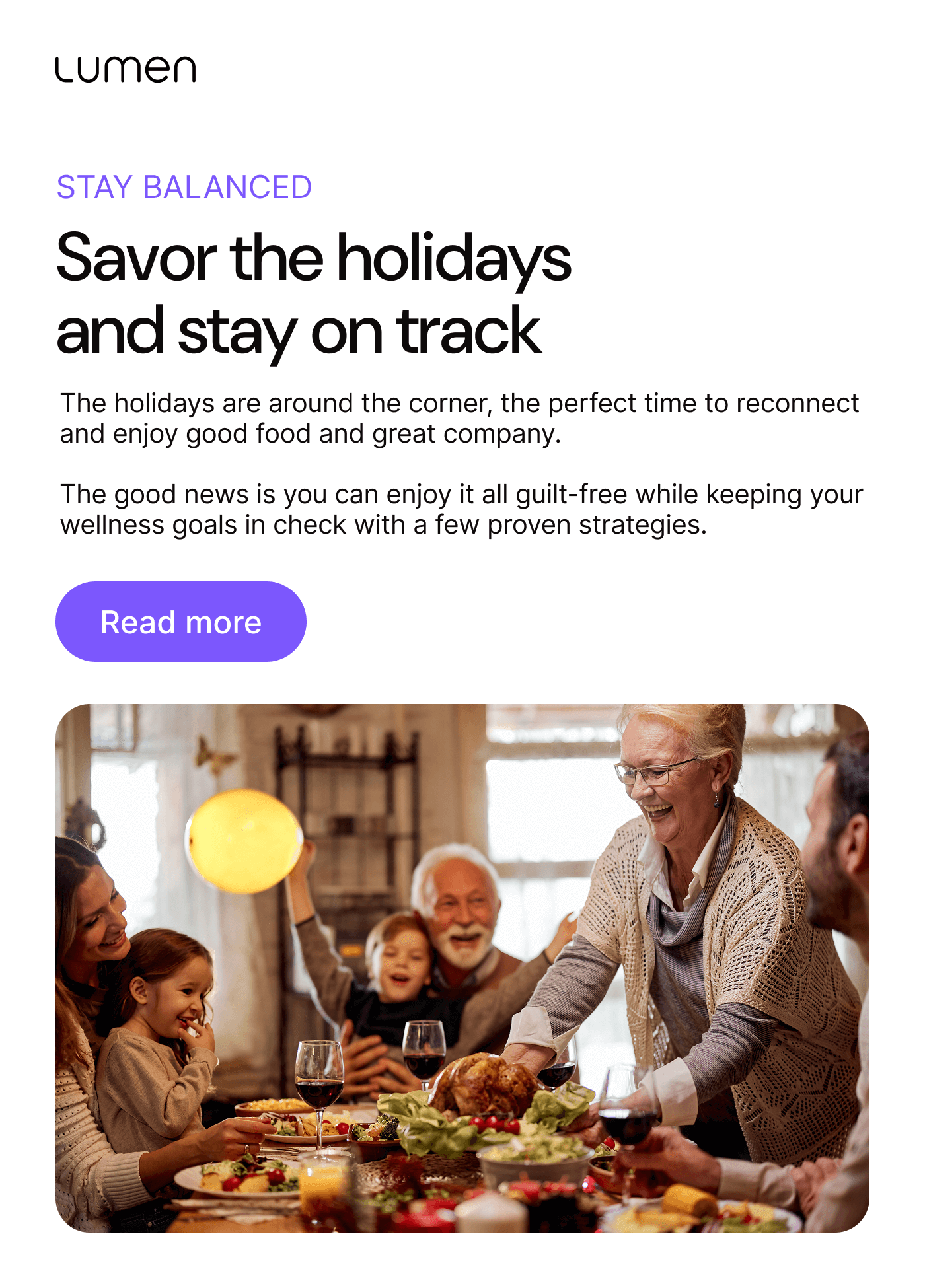Open the family holiday dinner photo

(x=462, y=968)
